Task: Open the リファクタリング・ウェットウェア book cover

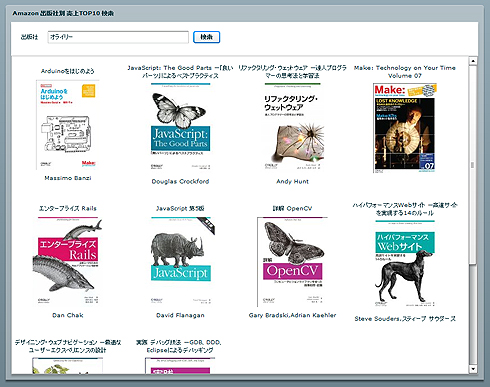Action: pyautogui.click(x=293, y=126)
